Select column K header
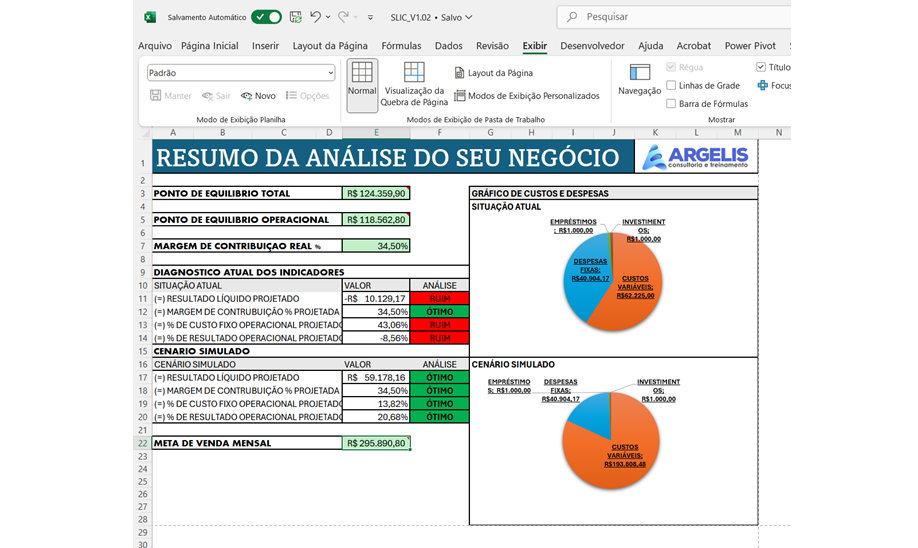 655,133
